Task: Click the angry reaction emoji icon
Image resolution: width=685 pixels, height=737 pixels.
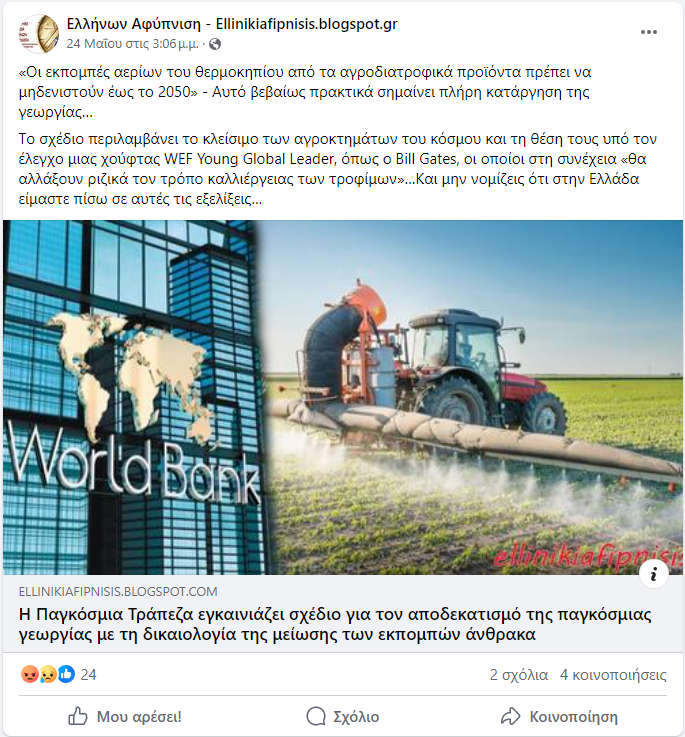Action: point(30,674)
